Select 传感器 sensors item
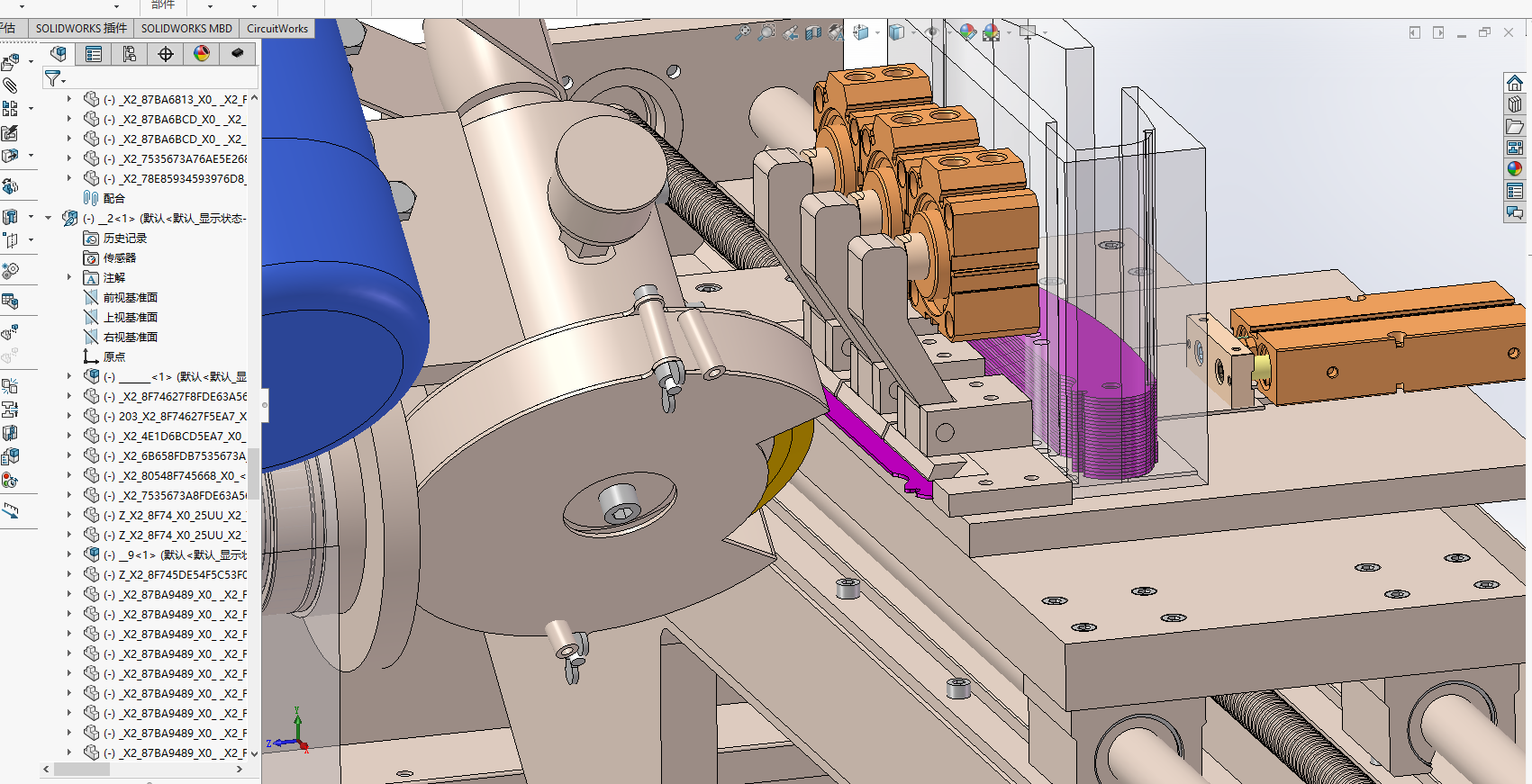 pyautogui.click(x=110, y=257)
